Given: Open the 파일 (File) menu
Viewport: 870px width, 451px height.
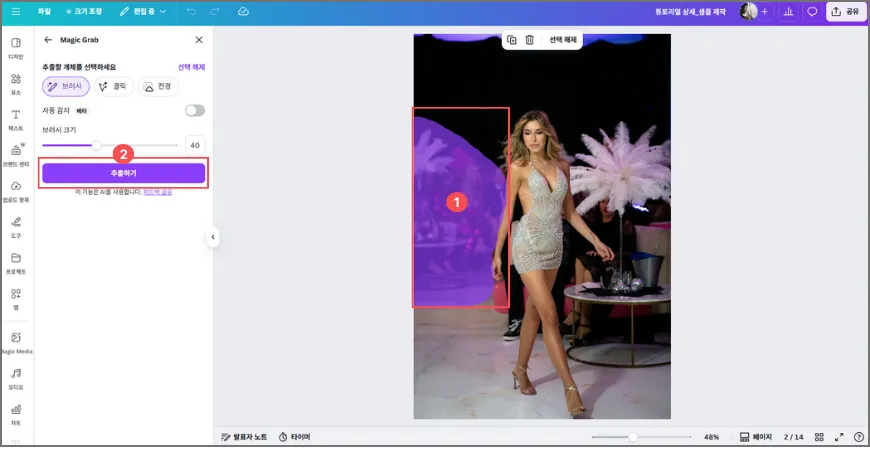Looking at the screenshot, I should [44, 12].
